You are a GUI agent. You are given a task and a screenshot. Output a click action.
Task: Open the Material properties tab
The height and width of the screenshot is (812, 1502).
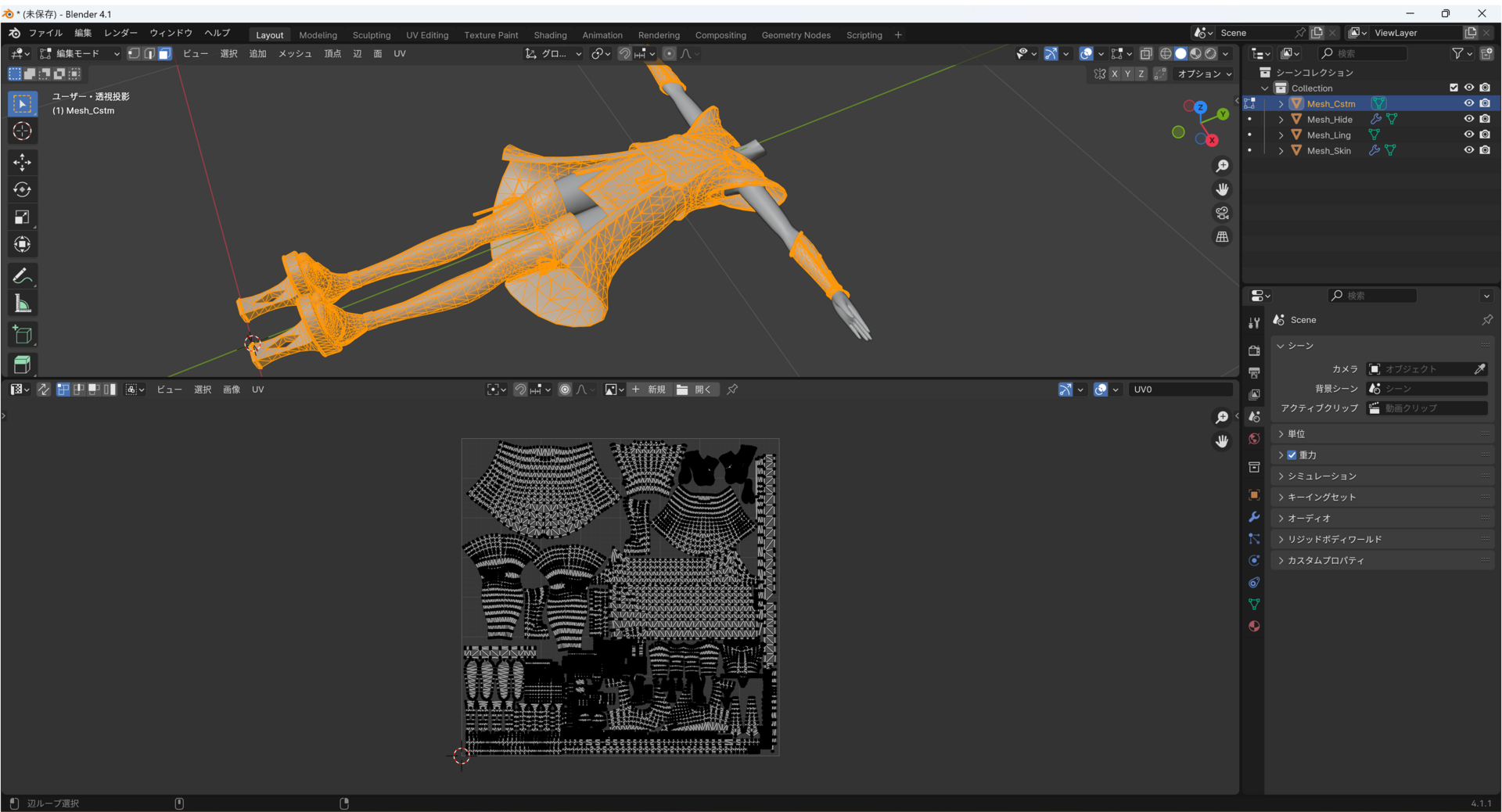point(1254,626)
